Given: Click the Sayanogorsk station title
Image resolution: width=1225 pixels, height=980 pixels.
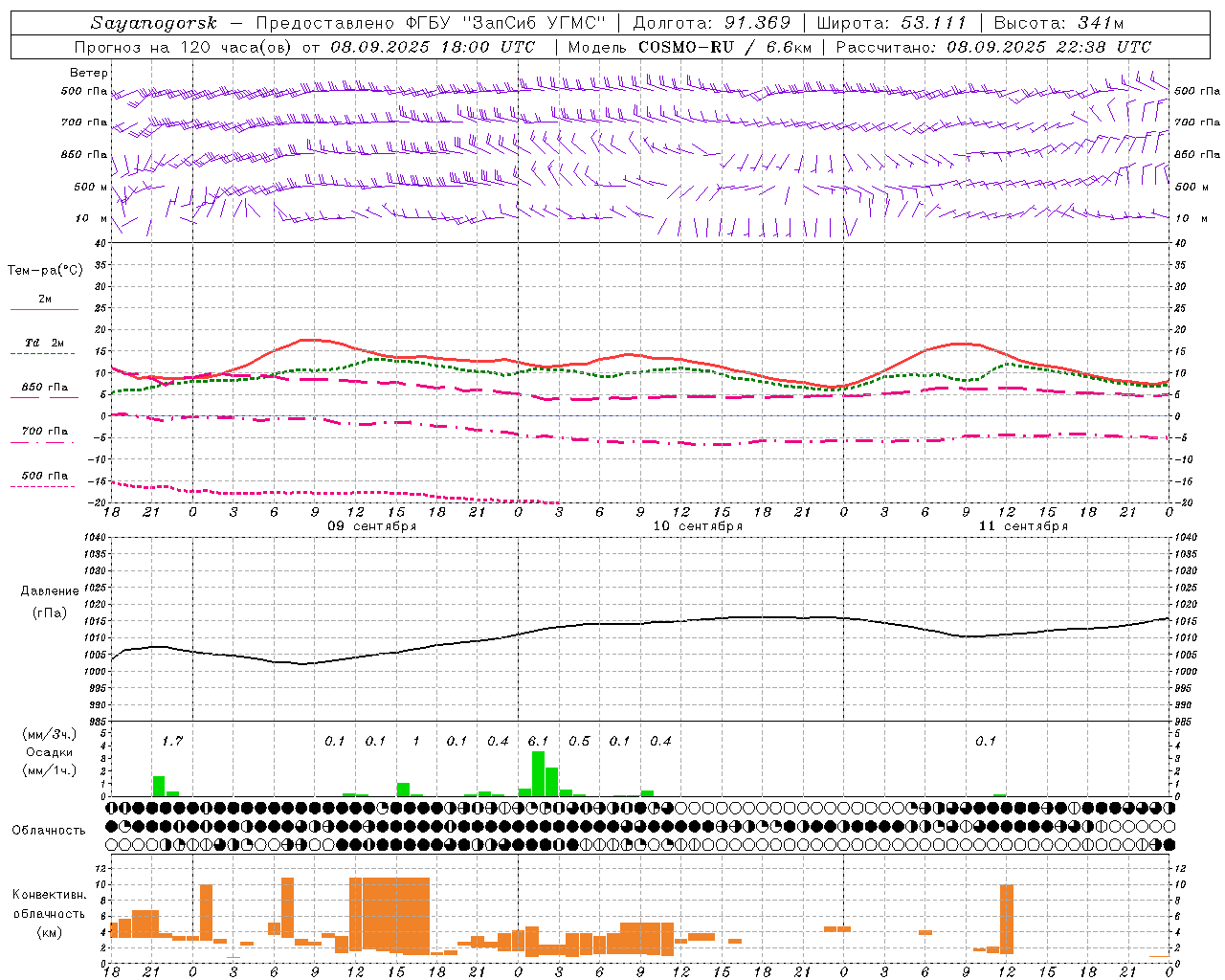Looking at the screenshot, I should pyautogui.click(x=154, y=23).
